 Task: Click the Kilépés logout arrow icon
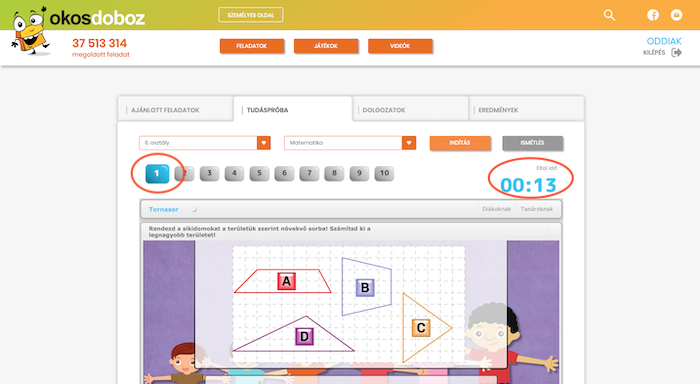tap(677, 52)
